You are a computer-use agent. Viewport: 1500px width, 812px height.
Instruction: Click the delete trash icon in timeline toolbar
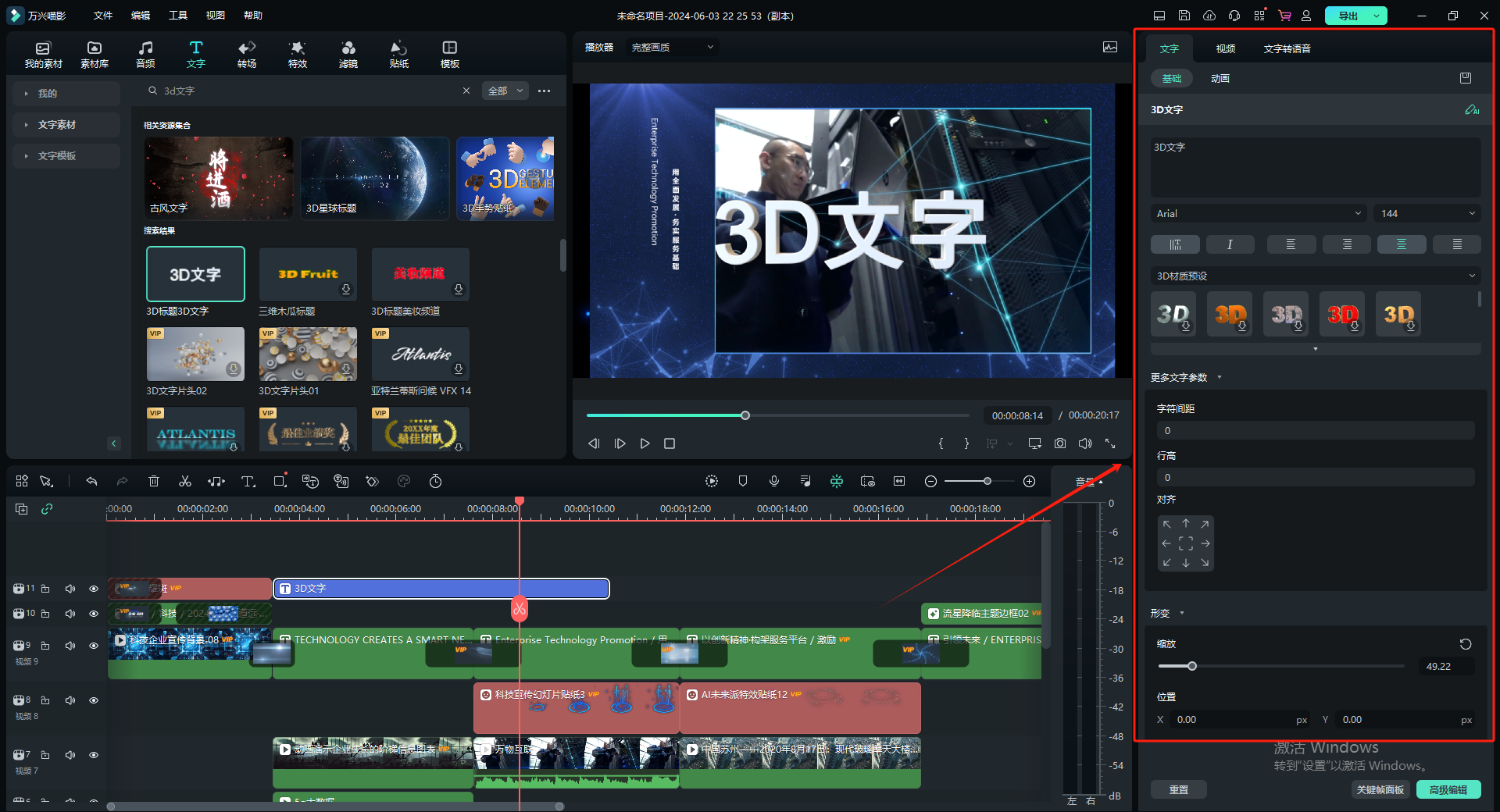[154, 482]
